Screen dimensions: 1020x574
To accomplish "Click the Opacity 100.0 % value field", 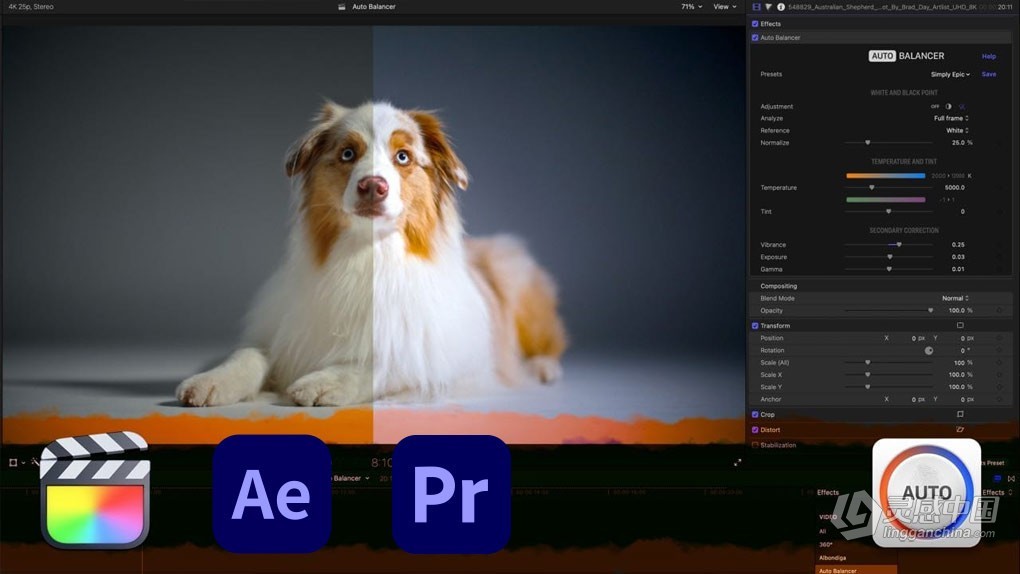I will point(960,310).
